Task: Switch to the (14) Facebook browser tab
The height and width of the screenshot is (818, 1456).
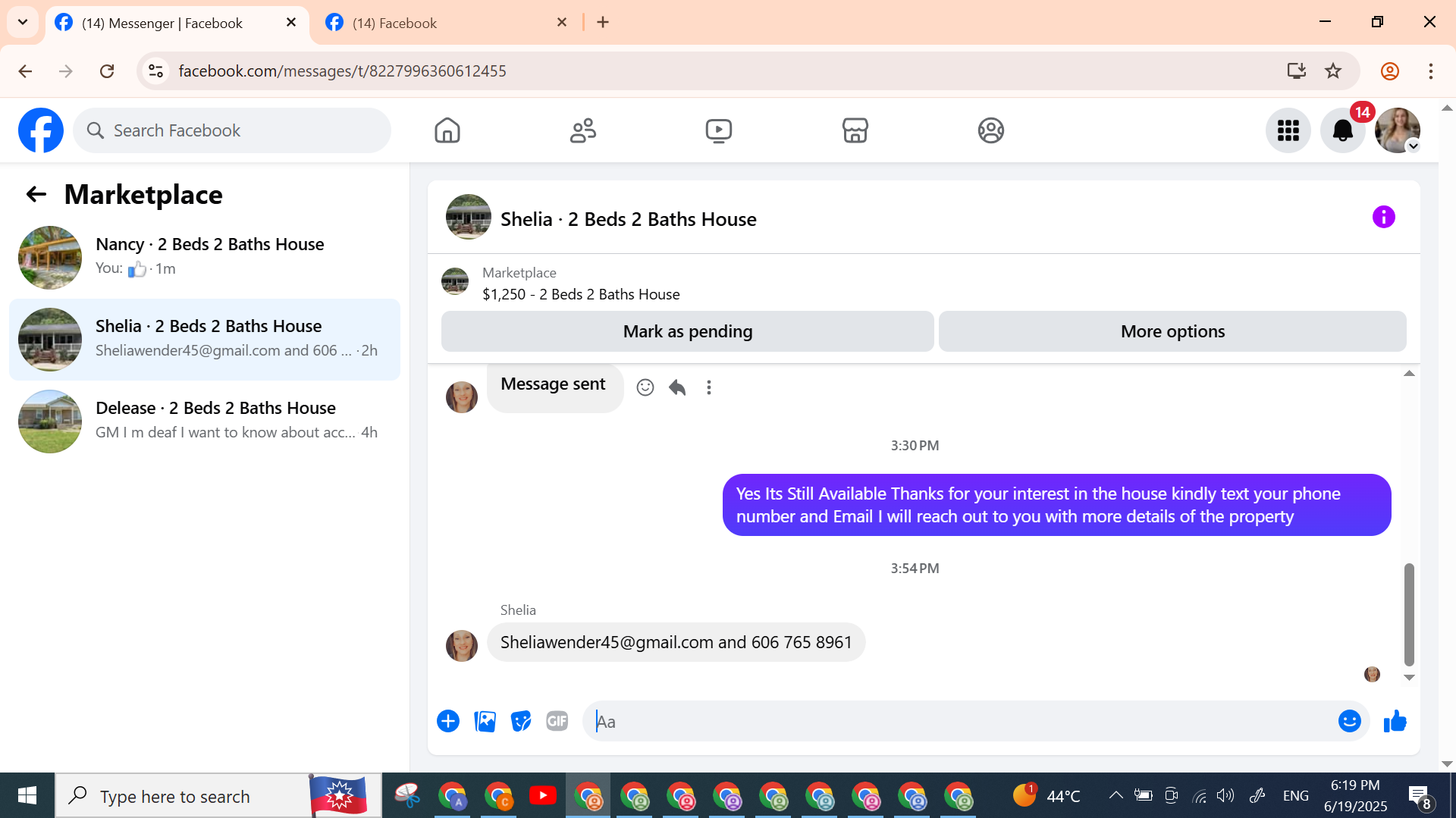Action: (x=447, y=23)
